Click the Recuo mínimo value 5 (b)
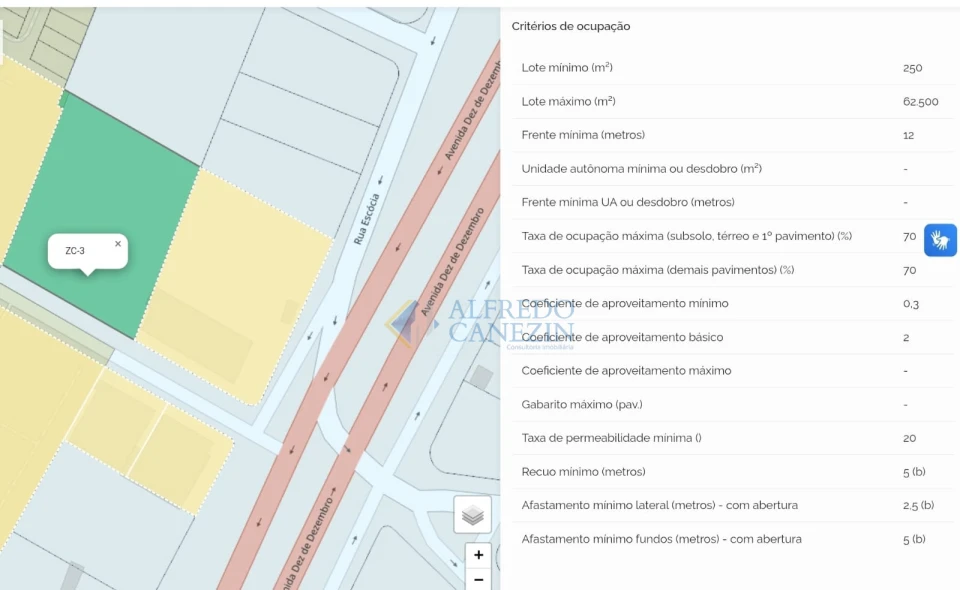Image resolution: width=960 pixels, height=590 pixels. tap(914, 471)
